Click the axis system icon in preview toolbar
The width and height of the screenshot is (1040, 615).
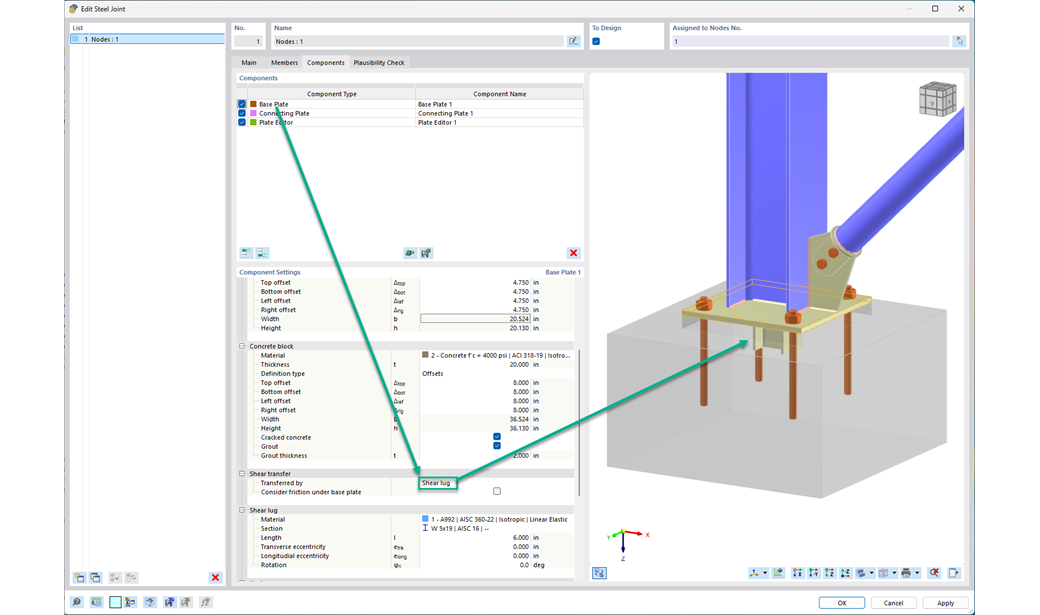[x=754, y=573]
